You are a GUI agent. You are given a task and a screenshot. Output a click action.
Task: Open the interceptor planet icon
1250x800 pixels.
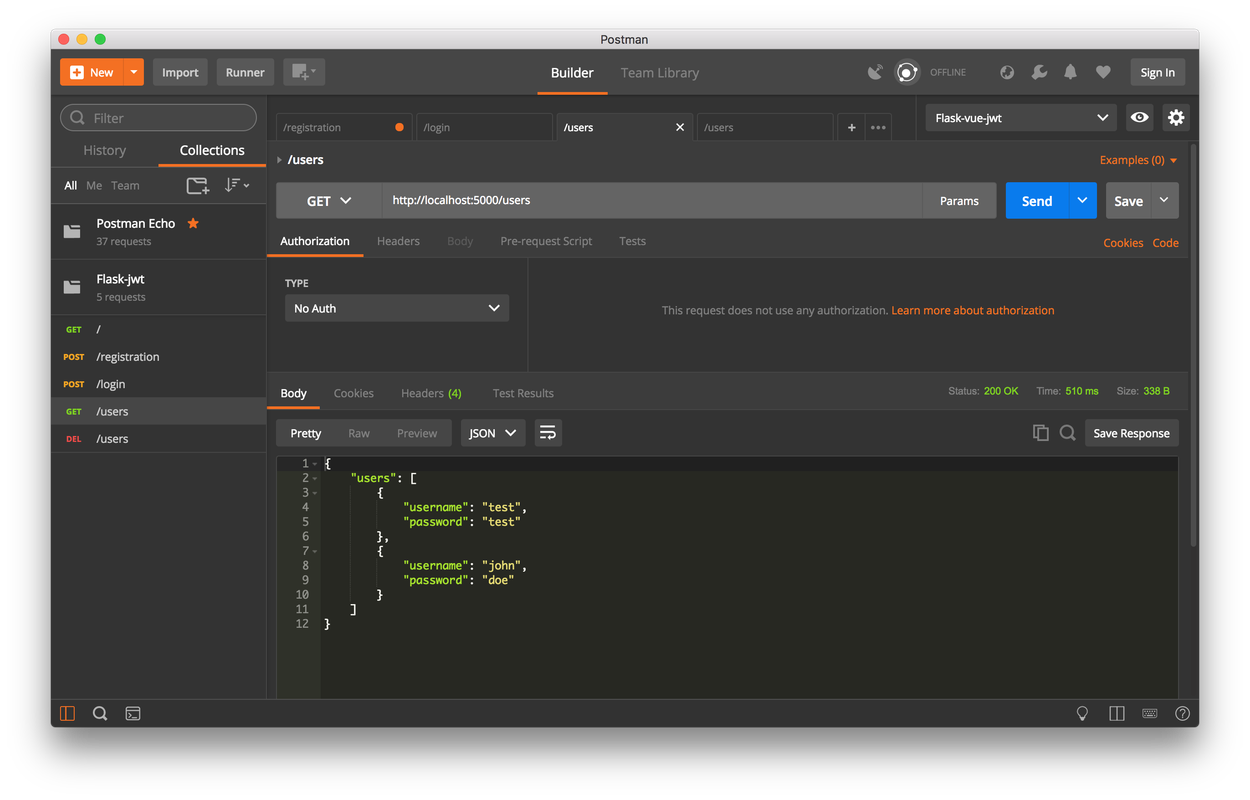1007,72
